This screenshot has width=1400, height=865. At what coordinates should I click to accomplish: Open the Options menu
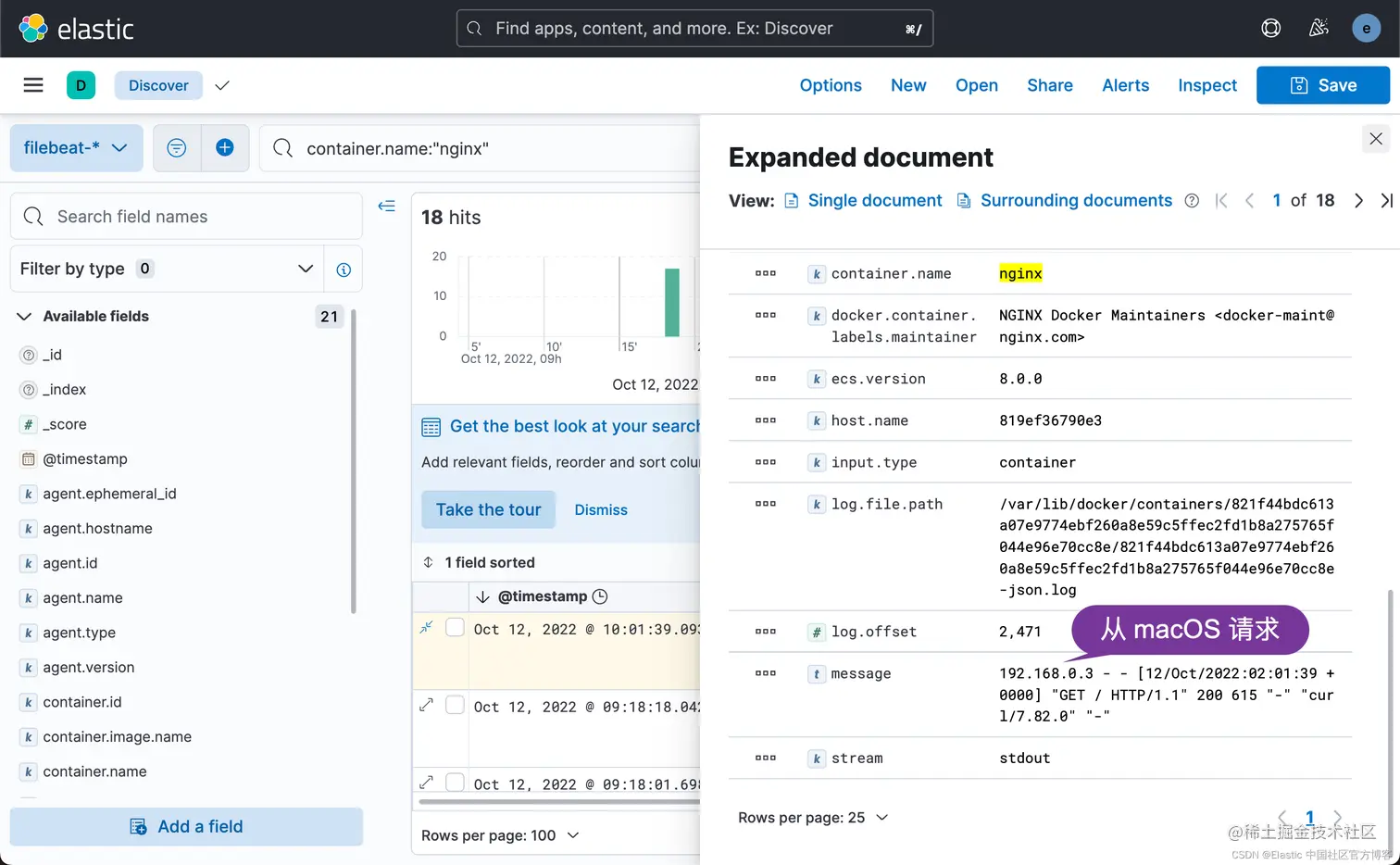click(x=831, y=85)
